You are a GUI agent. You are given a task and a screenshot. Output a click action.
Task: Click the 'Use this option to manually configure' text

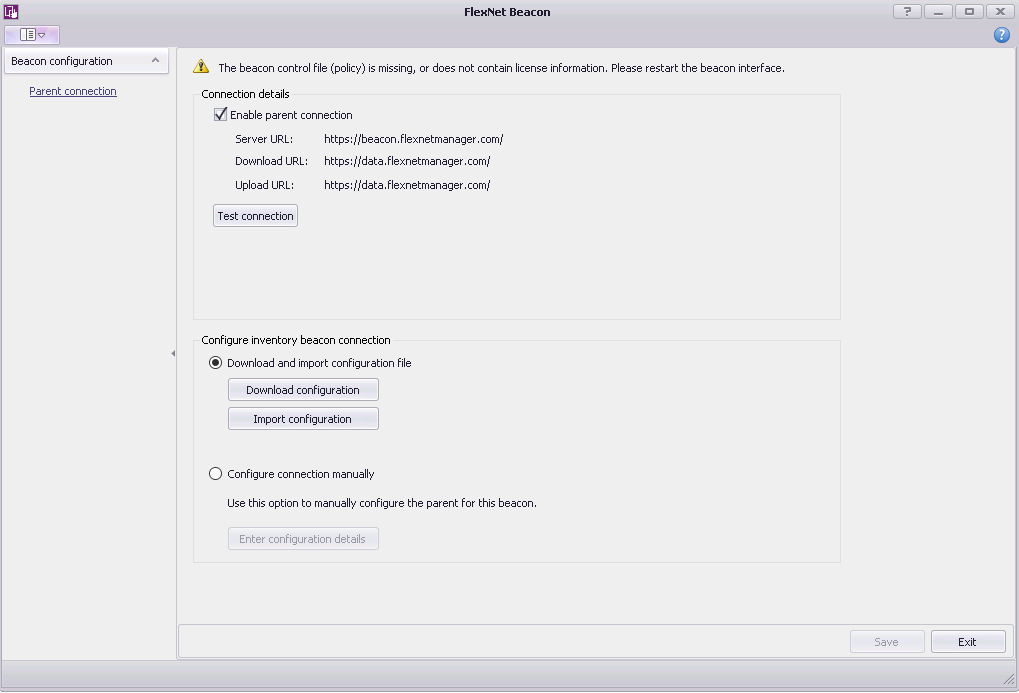click(381, 503)
